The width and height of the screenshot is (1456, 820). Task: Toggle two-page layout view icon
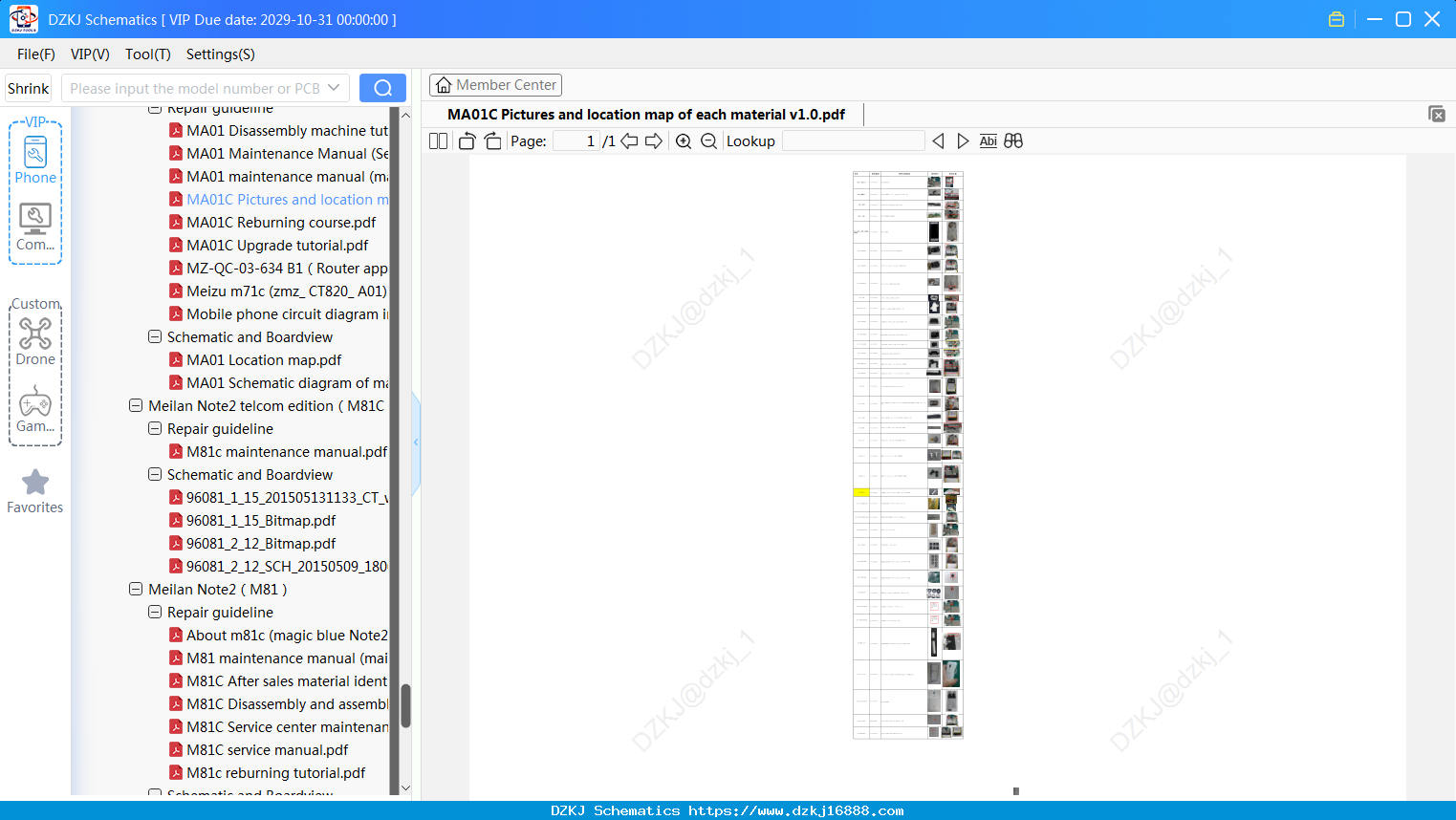pos(438,141)
